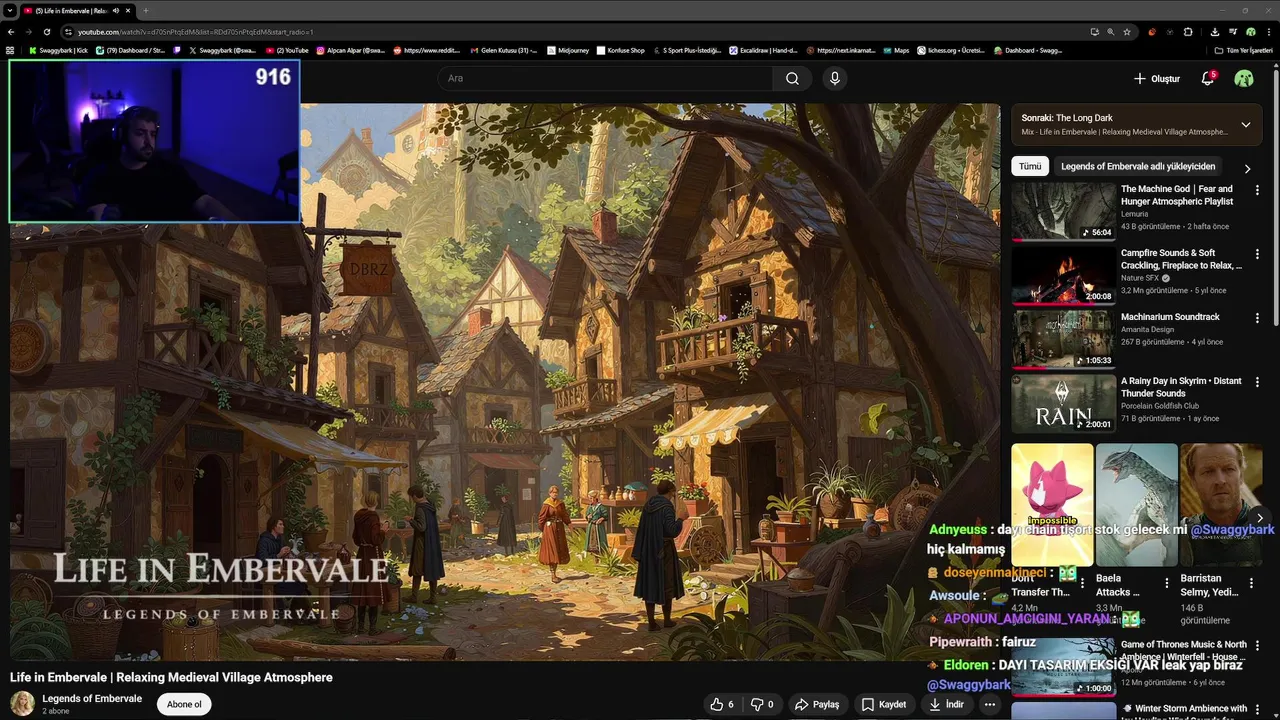Dislike the video with thumbs-down

[x=762, y=704]
